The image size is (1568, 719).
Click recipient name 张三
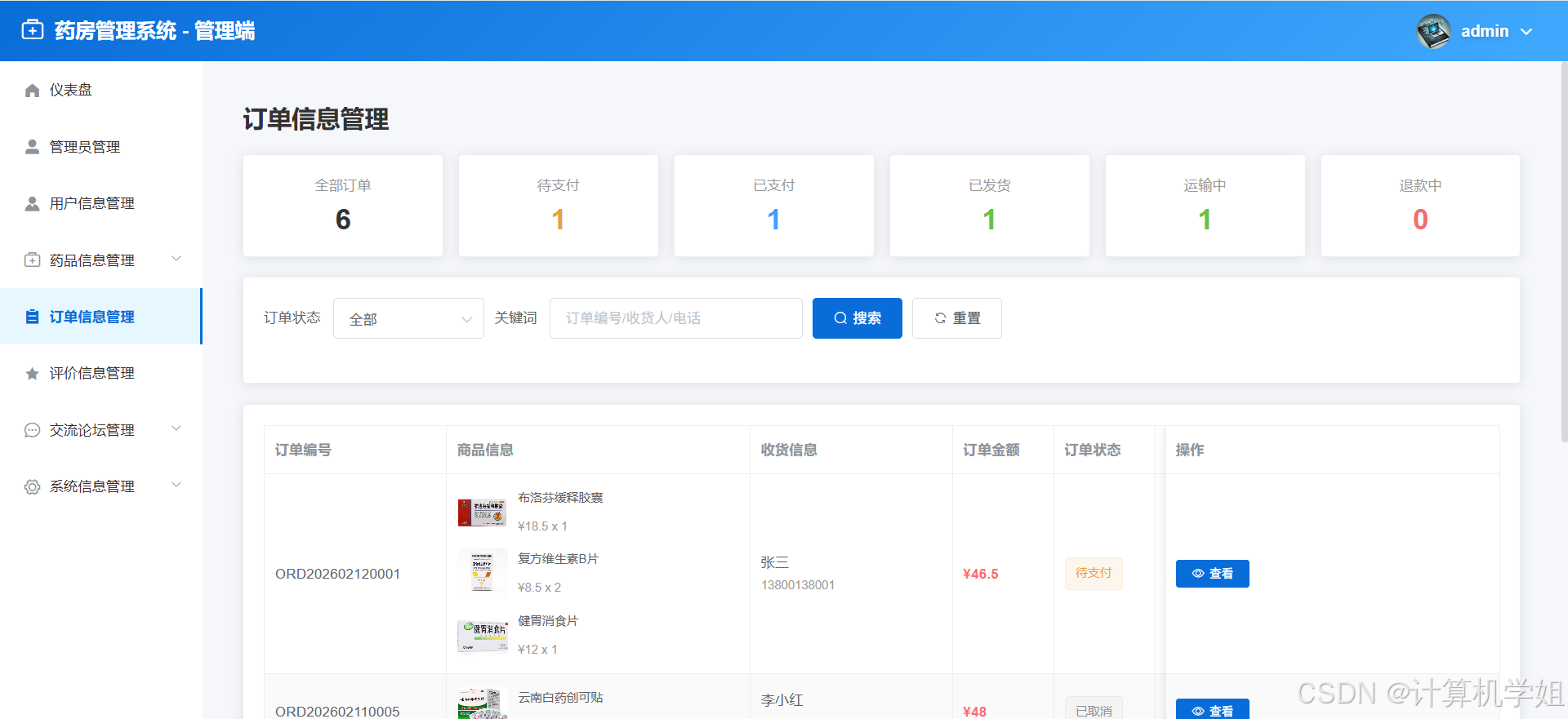tap(775, 562)
